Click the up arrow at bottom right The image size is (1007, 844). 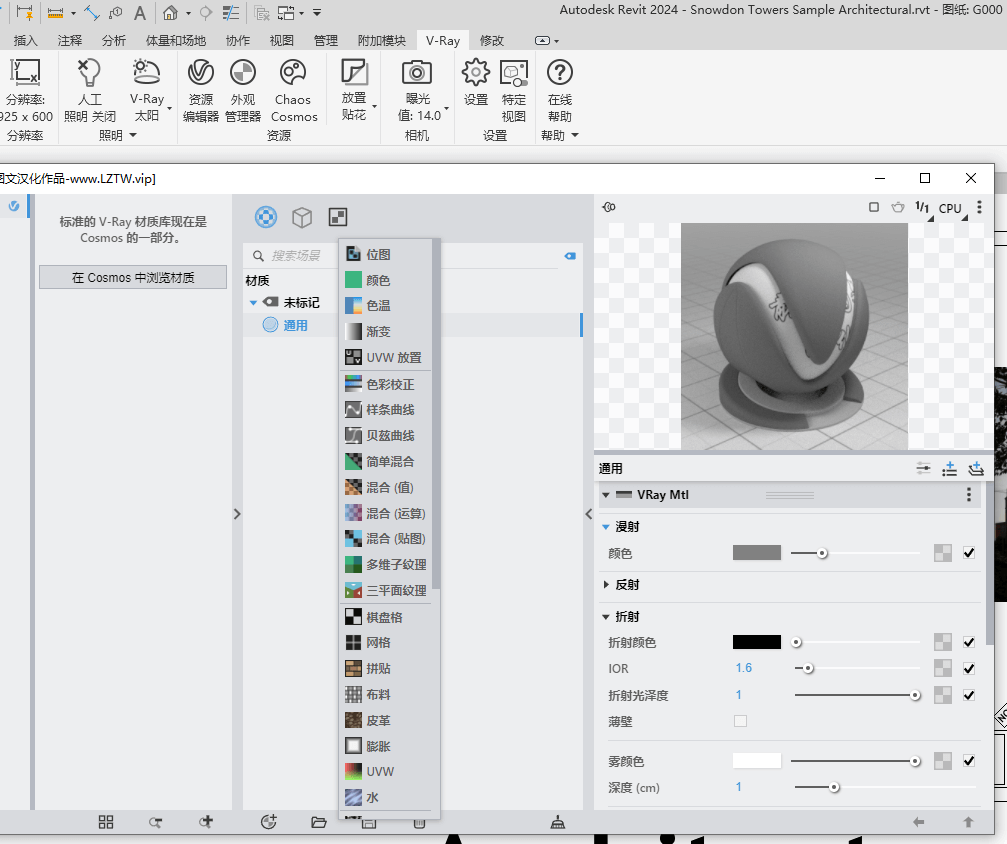tap(968, 822)
